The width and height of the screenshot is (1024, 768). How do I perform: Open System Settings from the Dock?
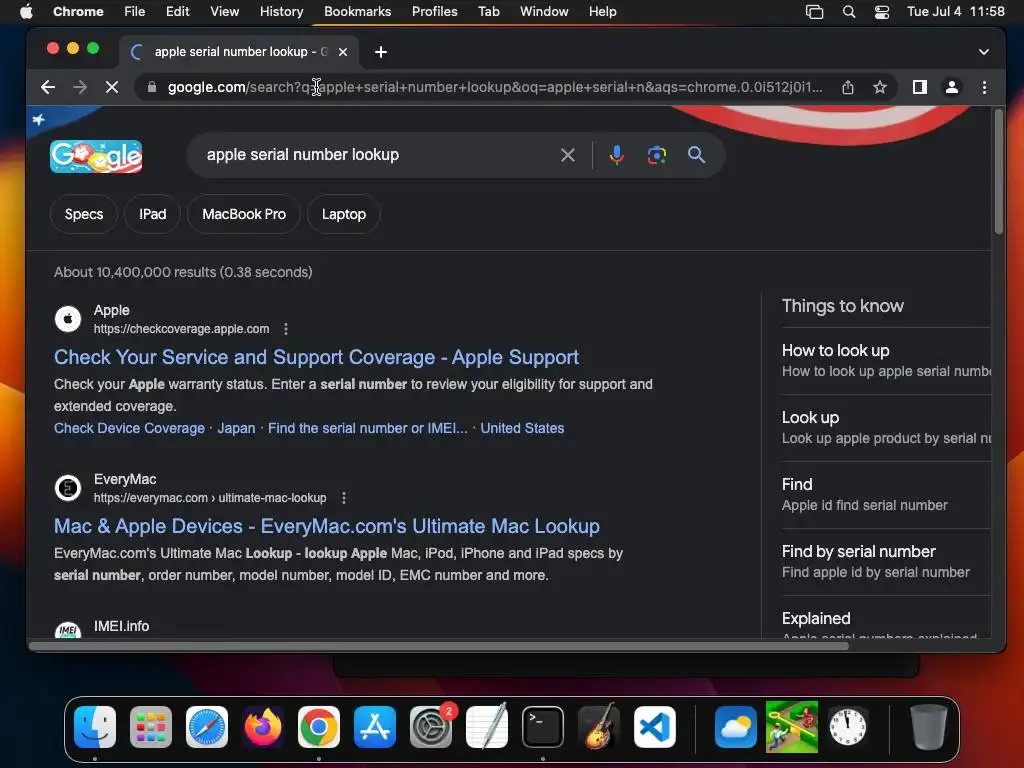431,727
